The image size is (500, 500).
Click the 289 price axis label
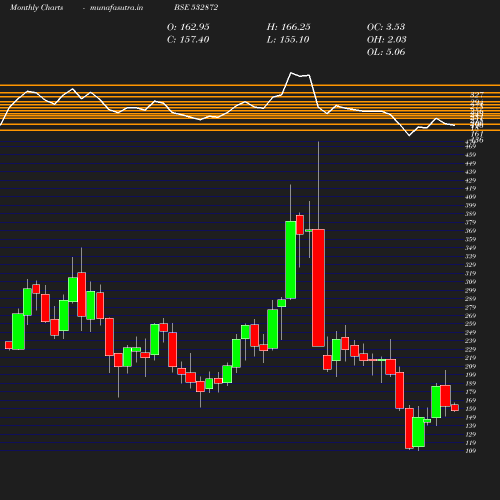click(x=470, y=299)
